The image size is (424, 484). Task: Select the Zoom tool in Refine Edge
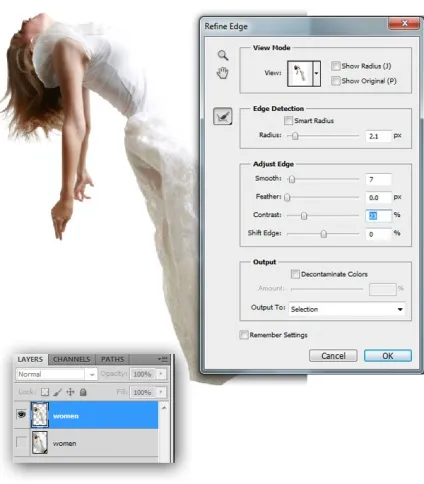pos(223,55)
